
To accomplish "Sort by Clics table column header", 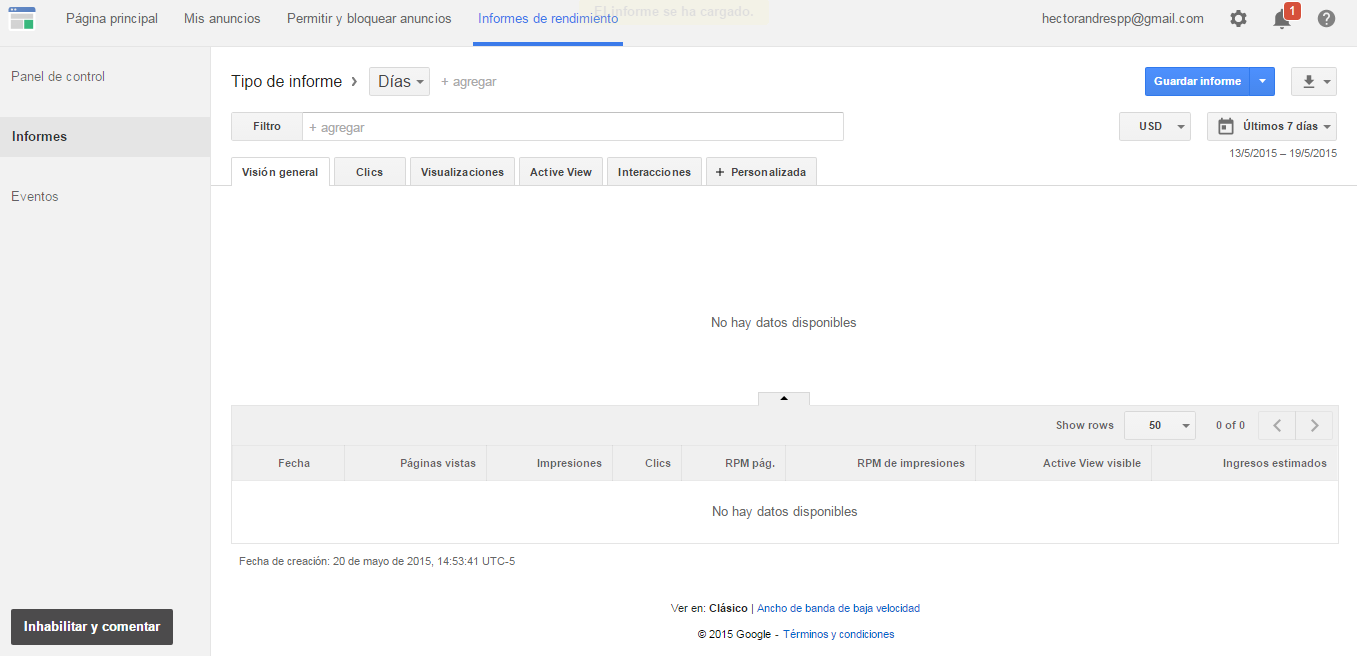I will 658,463.
